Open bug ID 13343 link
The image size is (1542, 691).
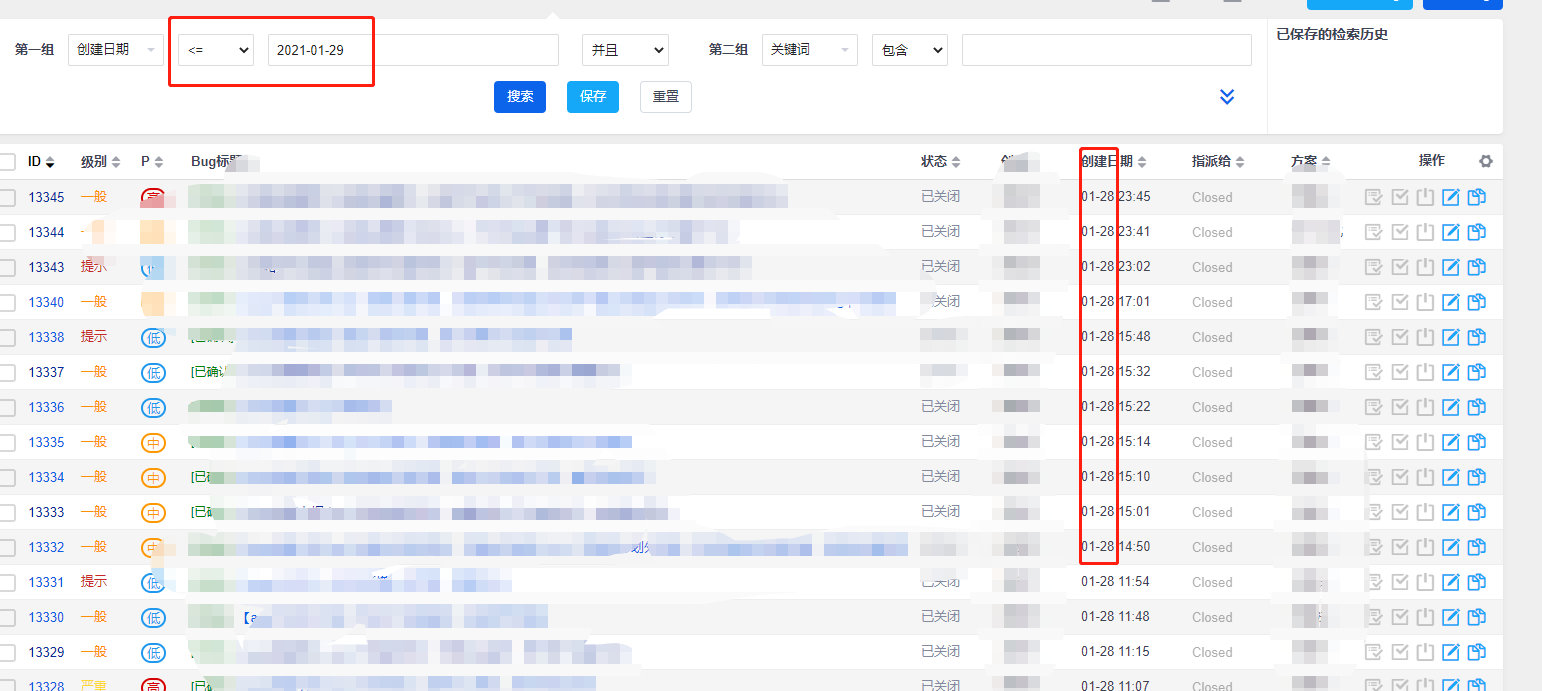coord(46,267)
